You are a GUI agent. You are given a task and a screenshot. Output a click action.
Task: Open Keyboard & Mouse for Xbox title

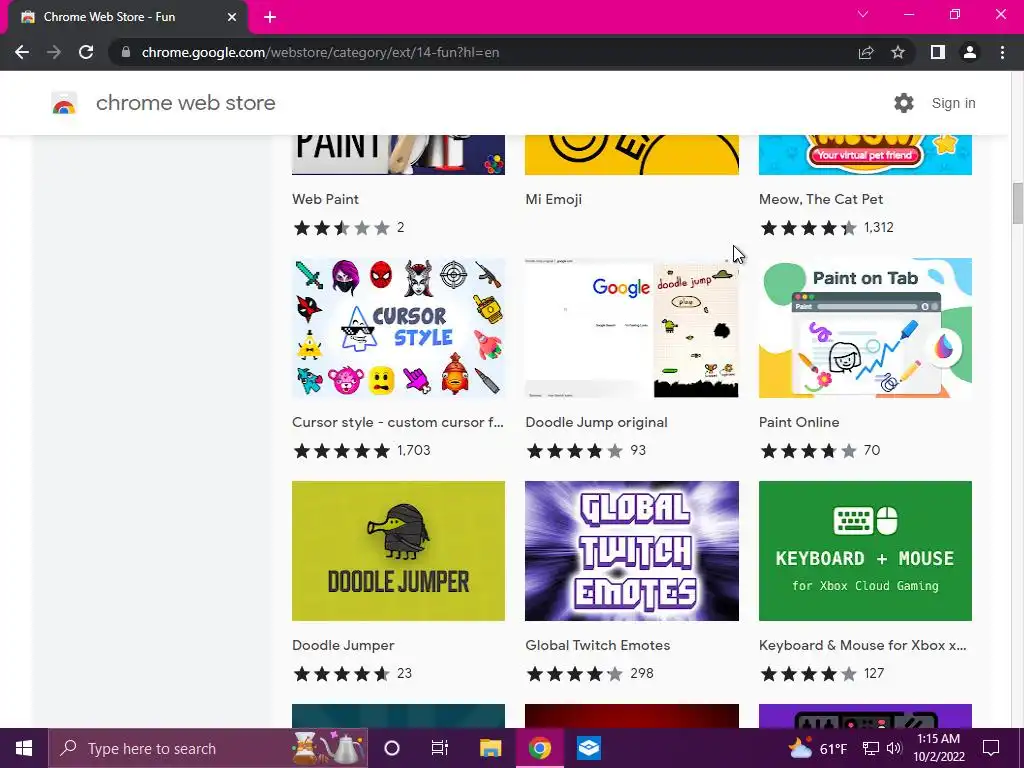point(862,645)
